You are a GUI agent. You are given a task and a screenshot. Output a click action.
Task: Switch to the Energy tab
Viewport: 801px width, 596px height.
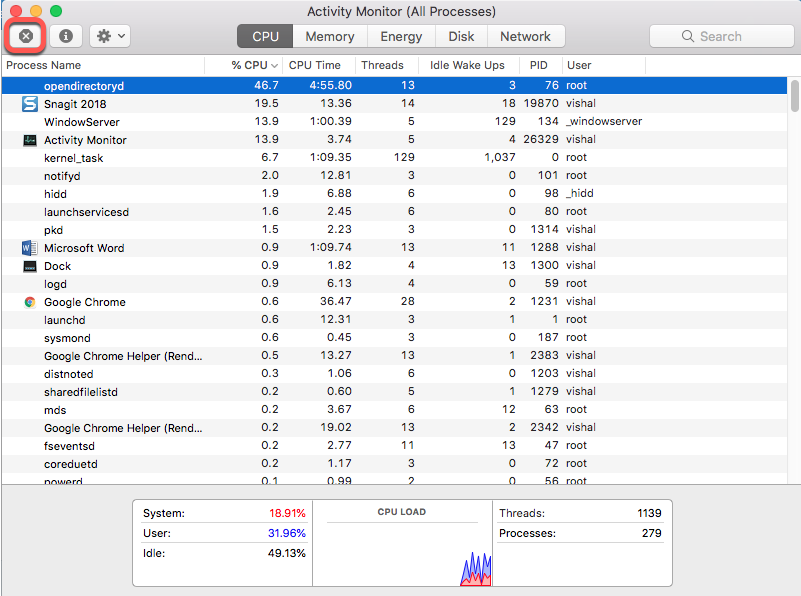coord(401,36)
